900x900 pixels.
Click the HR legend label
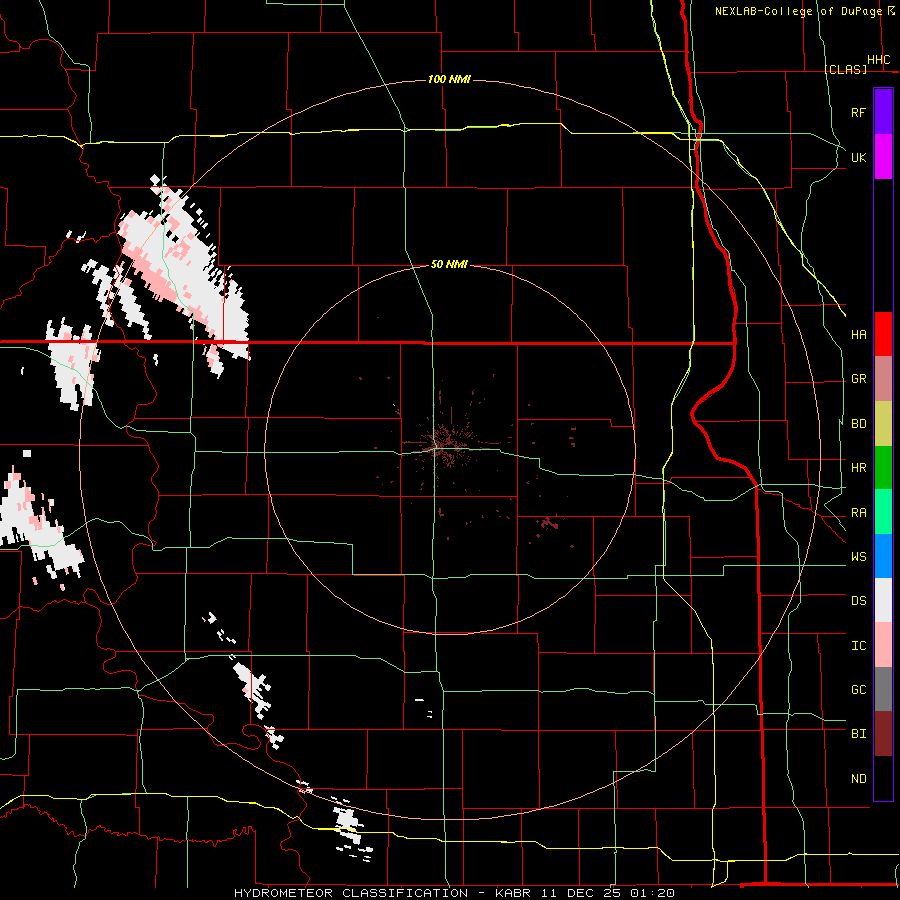click(x=859, y=468)
